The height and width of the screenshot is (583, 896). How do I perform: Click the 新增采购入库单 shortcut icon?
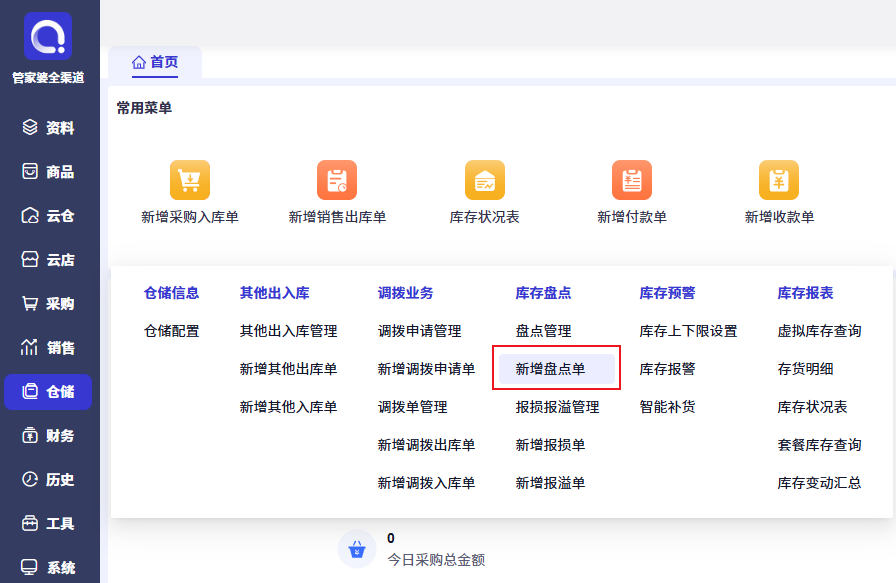pos(190,180)
